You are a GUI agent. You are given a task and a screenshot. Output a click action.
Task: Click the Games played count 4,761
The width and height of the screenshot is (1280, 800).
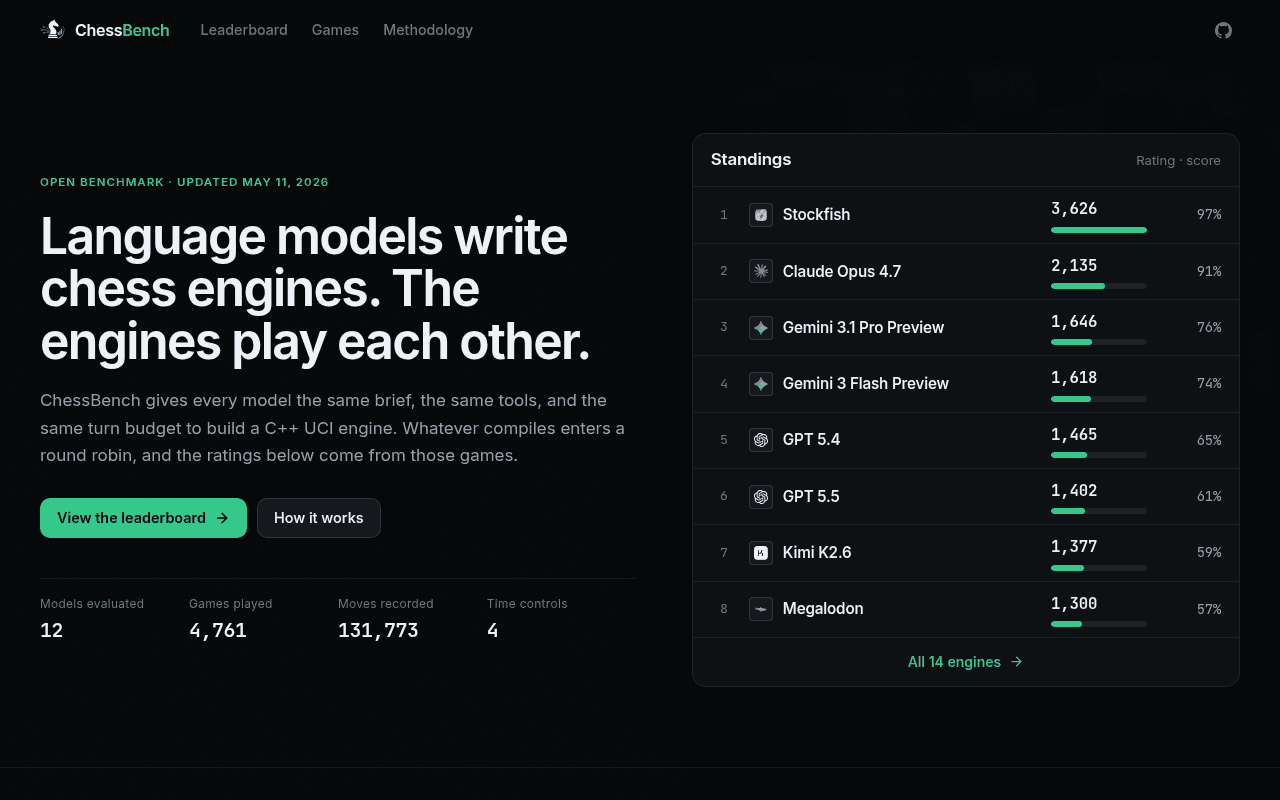coord(218,630)
